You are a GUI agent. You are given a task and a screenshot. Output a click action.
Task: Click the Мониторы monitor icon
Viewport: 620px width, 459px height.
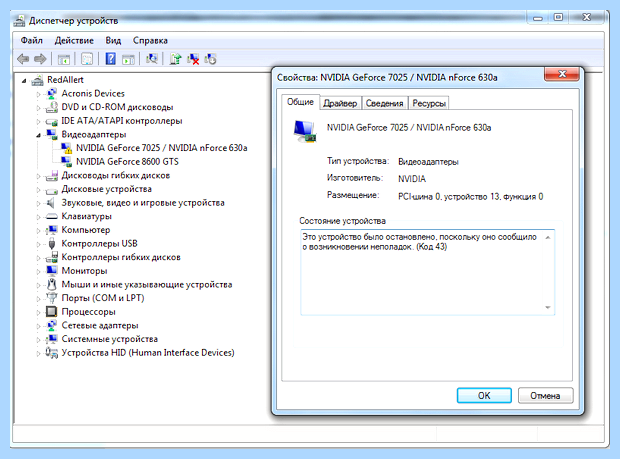52,271
